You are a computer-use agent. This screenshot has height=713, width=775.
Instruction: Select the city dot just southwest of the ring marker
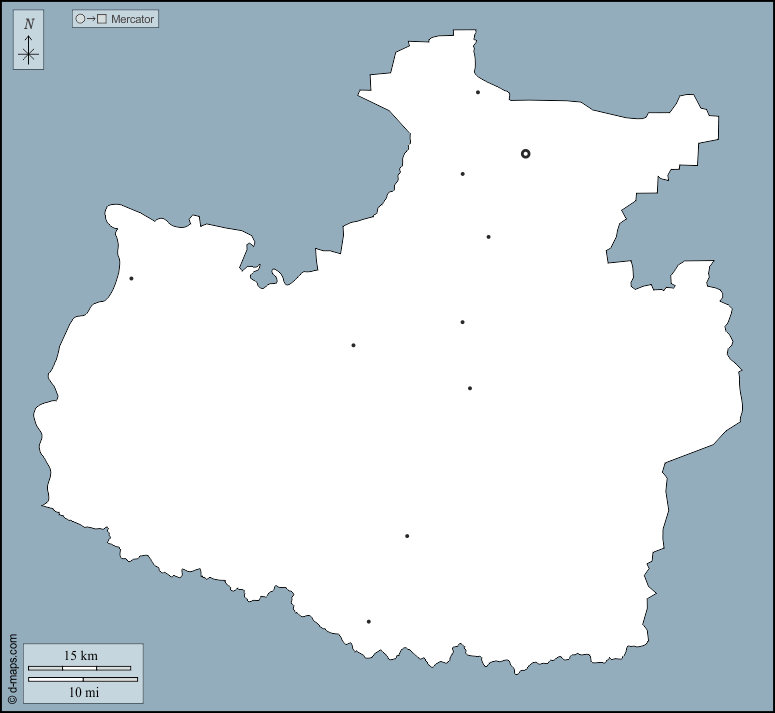click(x=462, y=174)
